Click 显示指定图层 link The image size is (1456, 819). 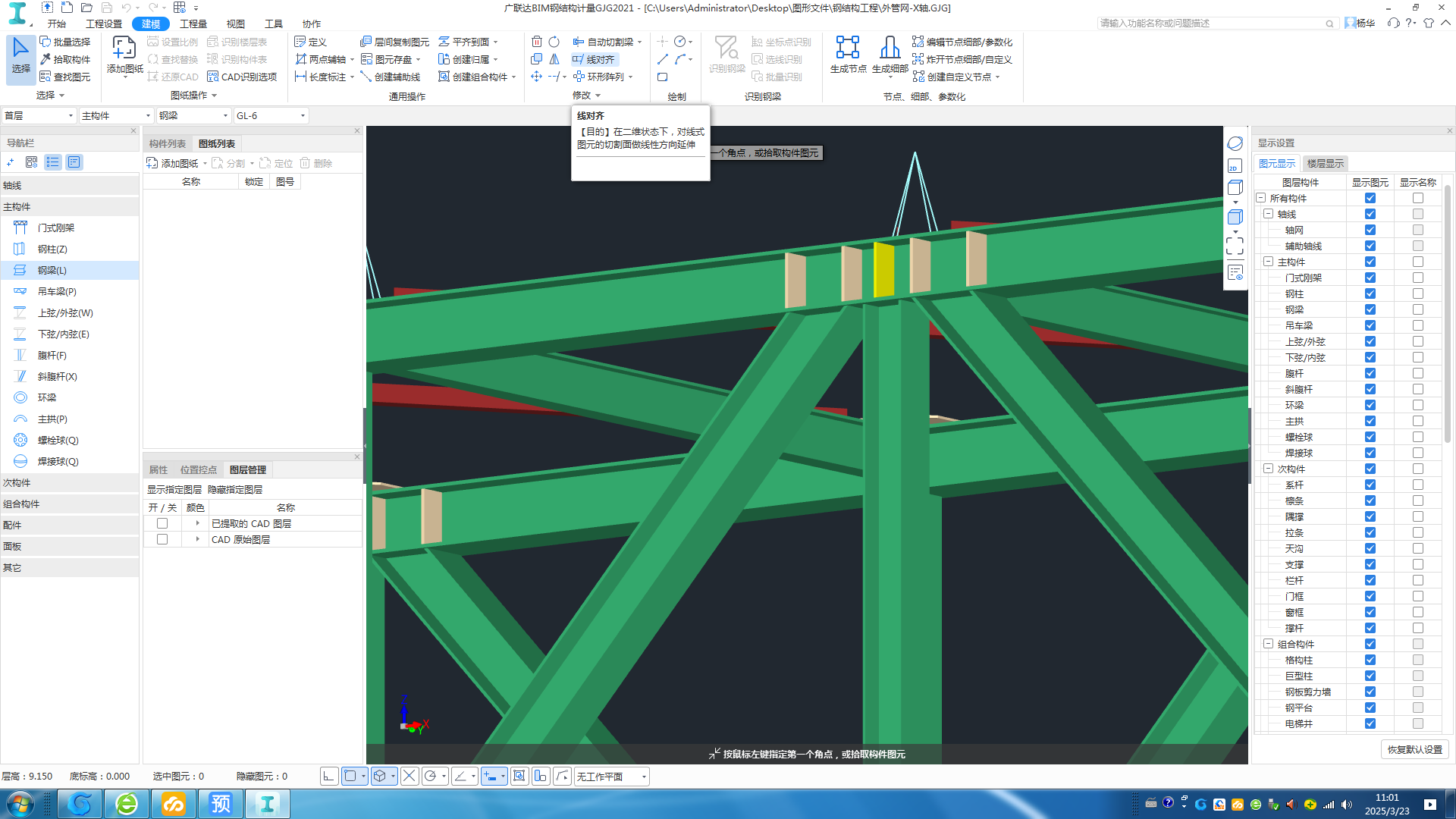pyautogui.click(x=174, y=490)
